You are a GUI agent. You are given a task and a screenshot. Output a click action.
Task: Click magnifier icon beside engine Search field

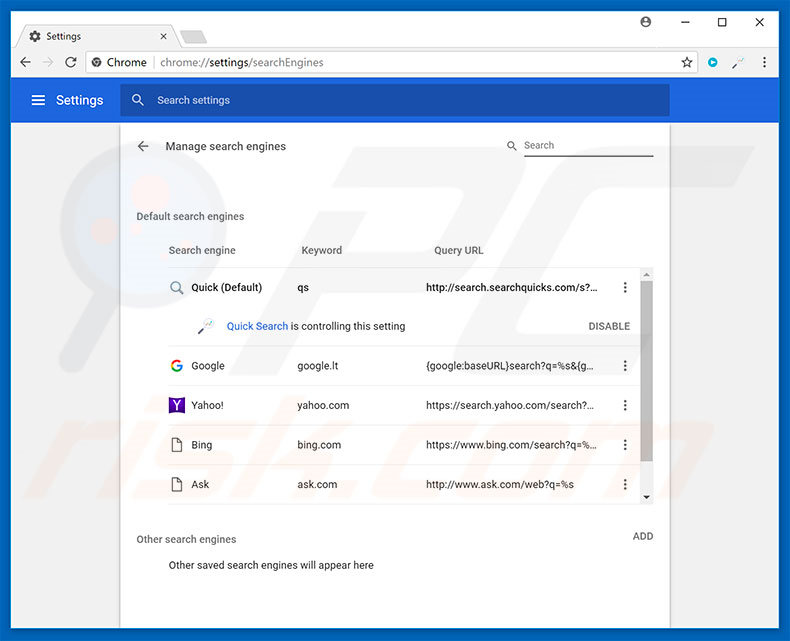[x=511, y=146]
